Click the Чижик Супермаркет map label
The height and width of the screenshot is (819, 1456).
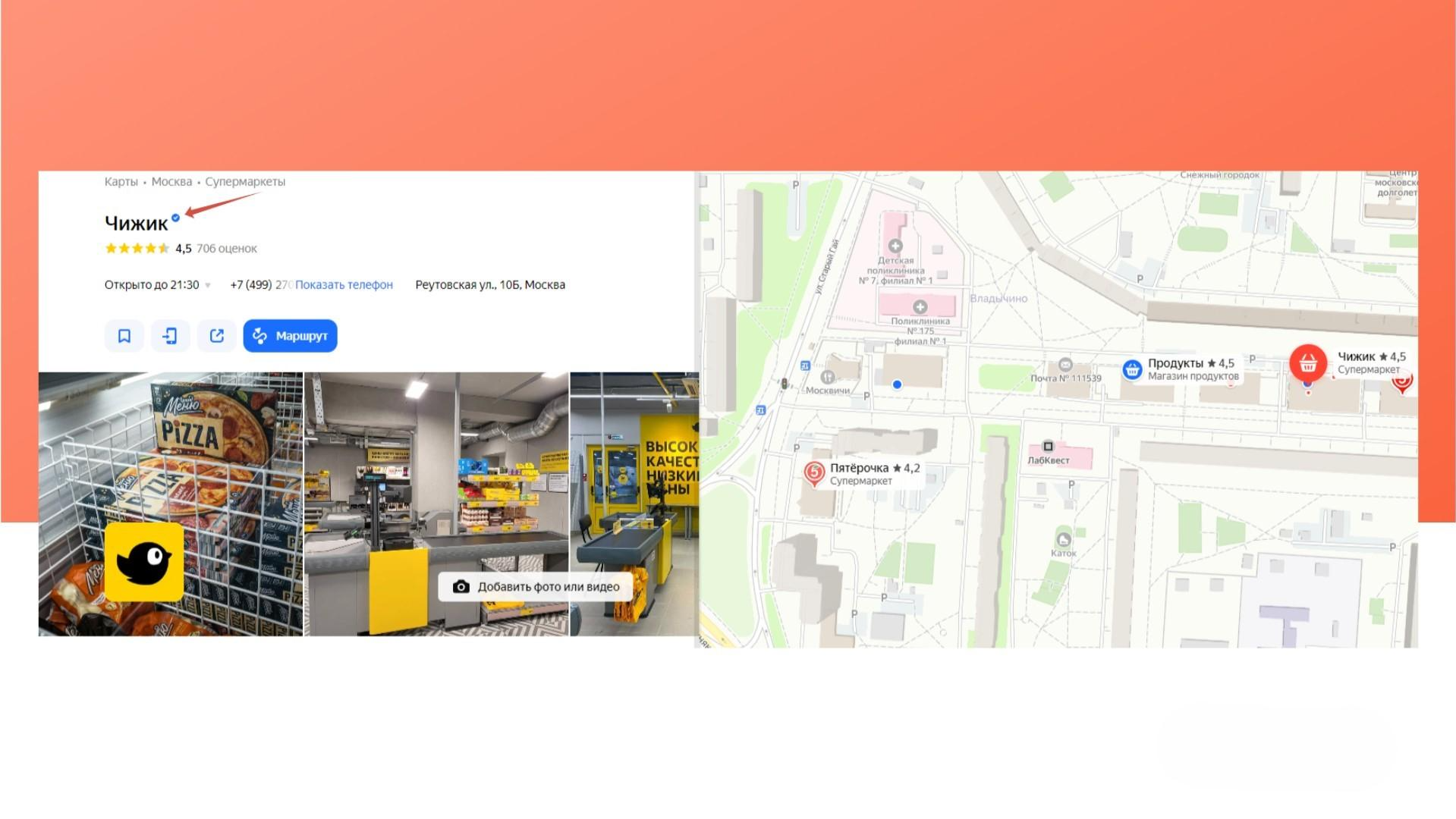click(x=1371, y=362)
